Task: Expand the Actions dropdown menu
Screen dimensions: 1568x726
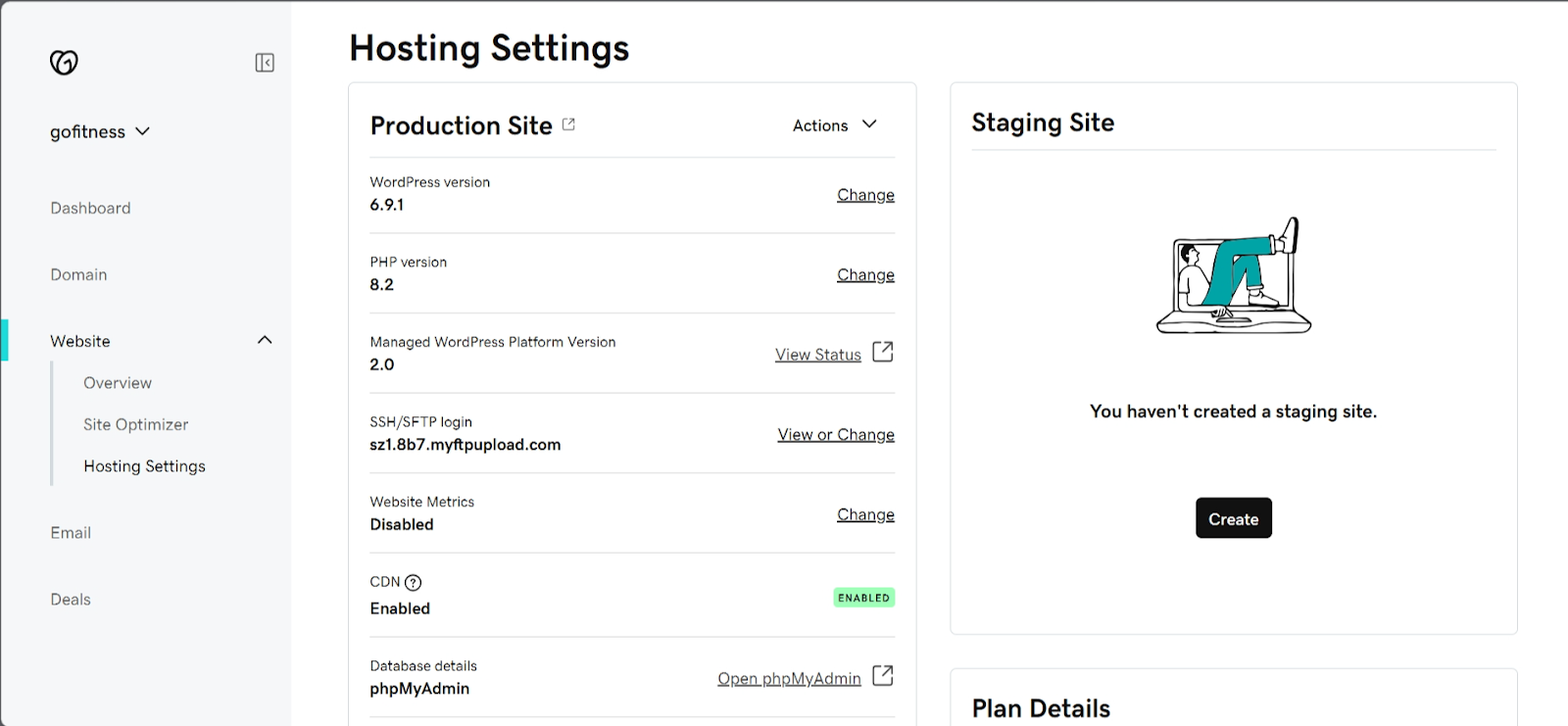Action: click(x=835, y=125)
